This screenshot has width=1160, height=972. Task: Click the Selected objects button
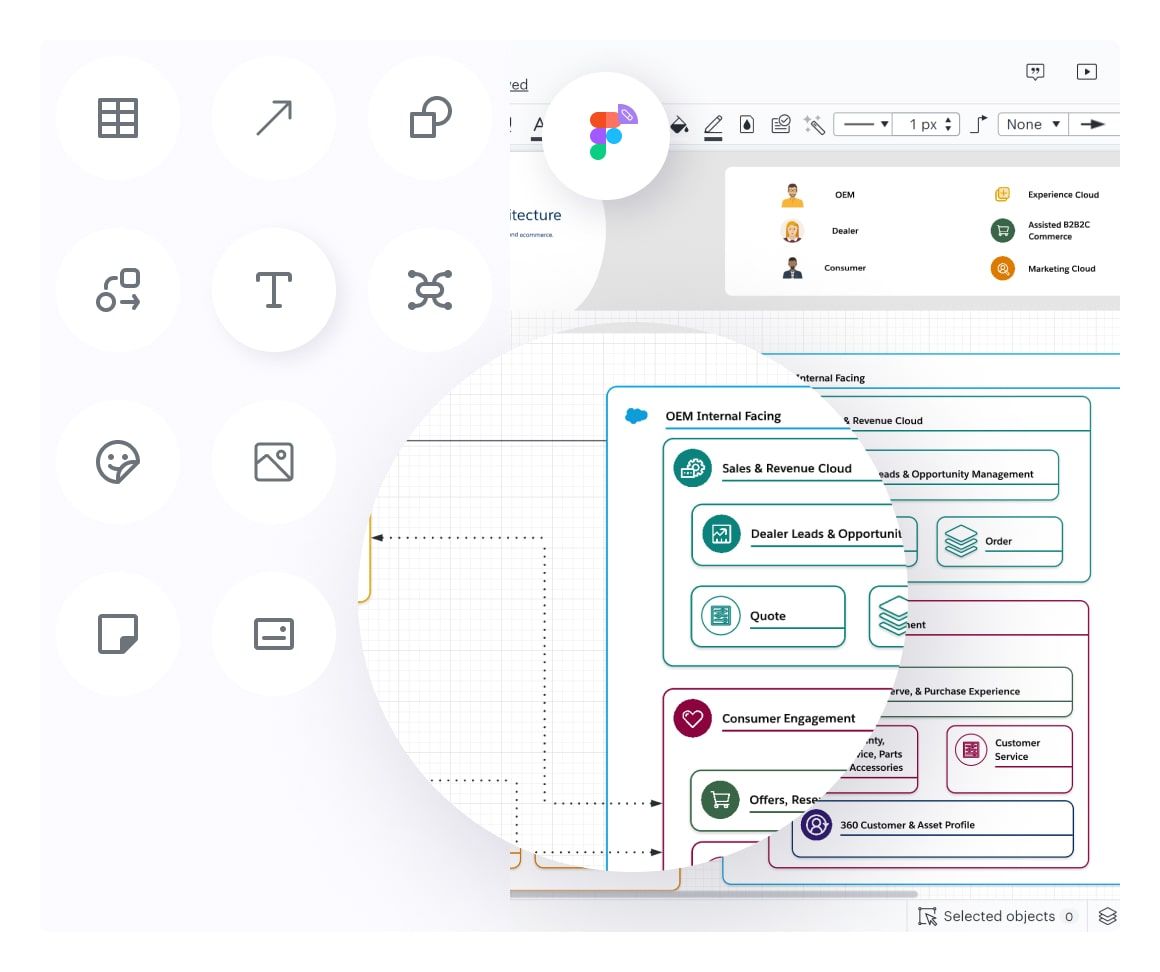pos(996,916)
